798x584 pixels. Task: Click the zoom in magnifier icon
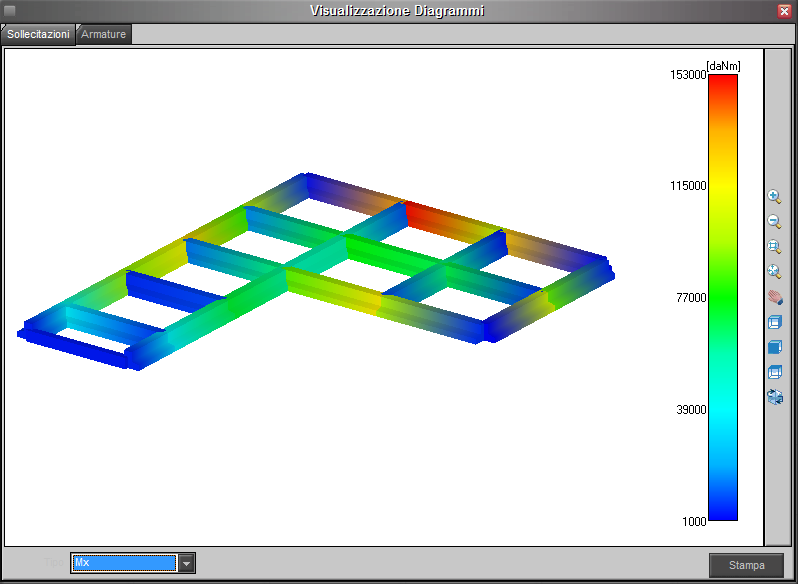coord(774,197)
